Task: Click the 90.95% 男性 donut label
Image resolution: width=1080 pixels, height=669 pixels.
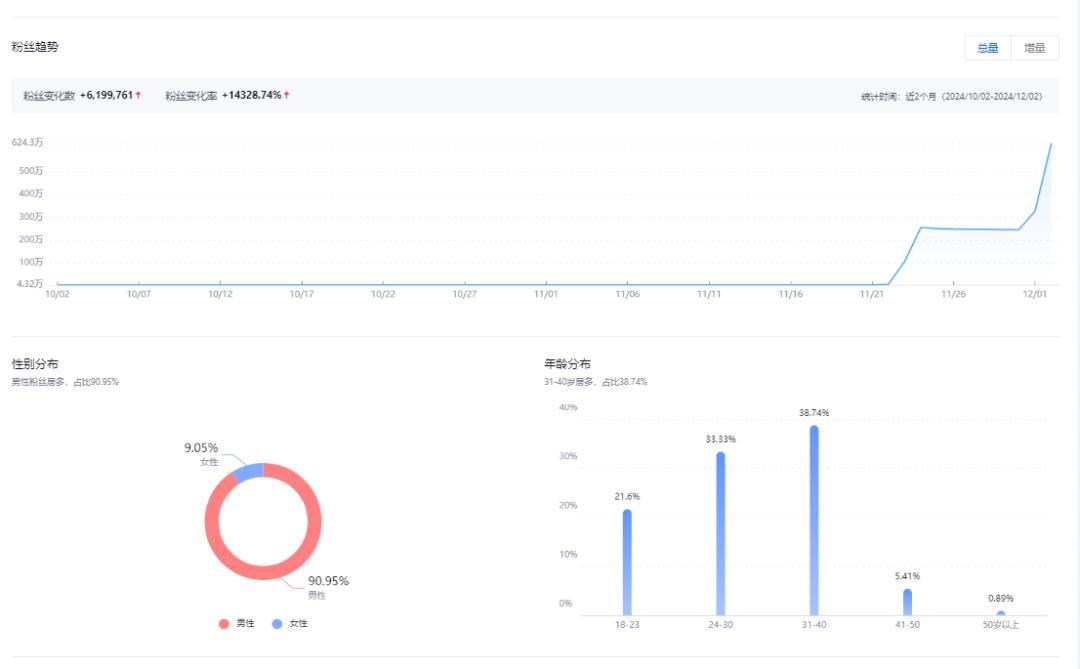Action: click(328, 581)
